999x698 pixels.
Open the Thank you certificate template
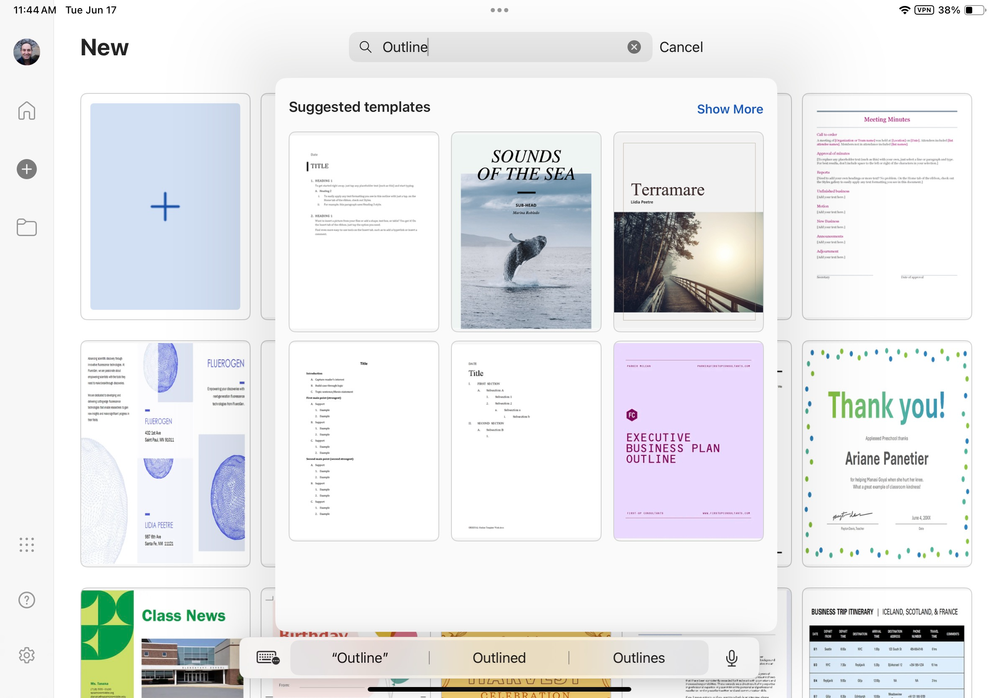click(x=887, y=453)
